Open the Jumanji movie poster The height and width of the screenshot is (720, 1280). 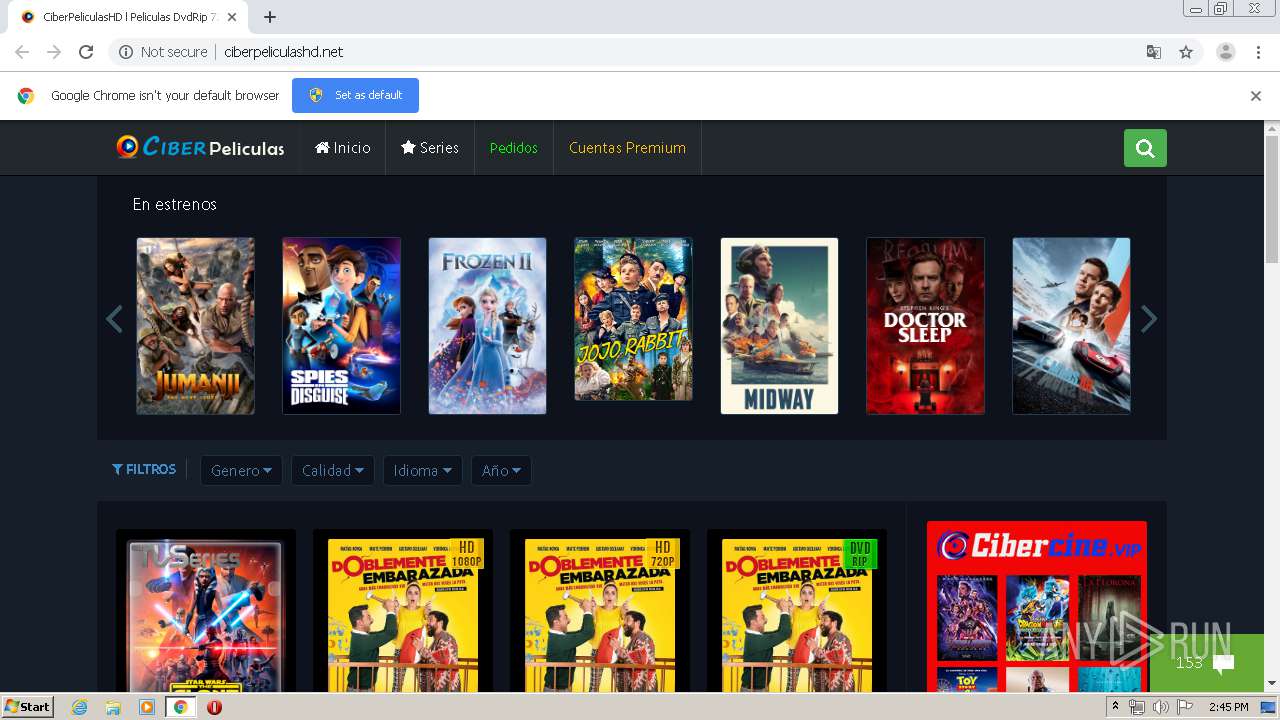(195, 325)
